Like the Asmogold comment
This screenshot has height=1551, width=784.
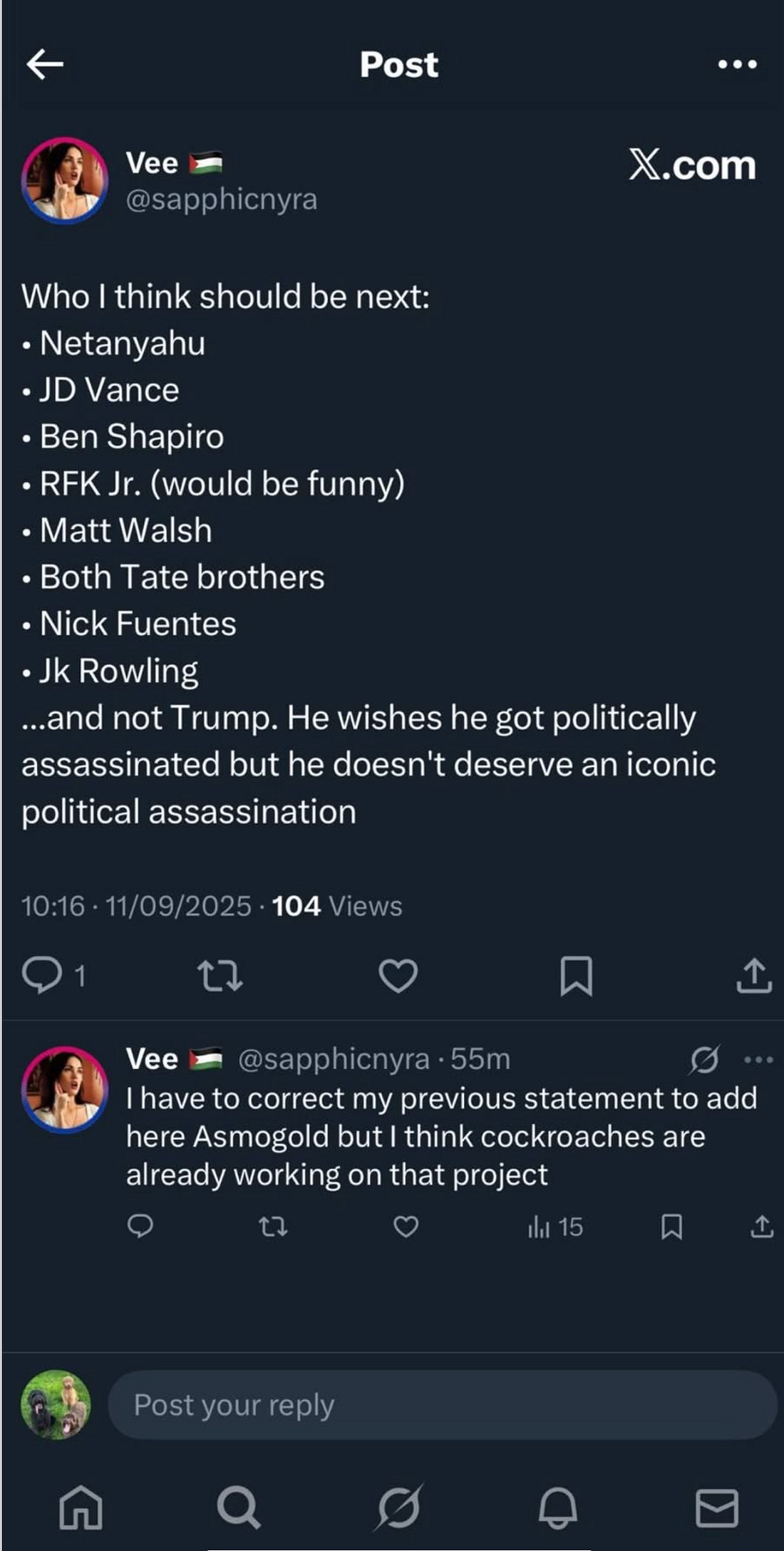point(406,1227)
